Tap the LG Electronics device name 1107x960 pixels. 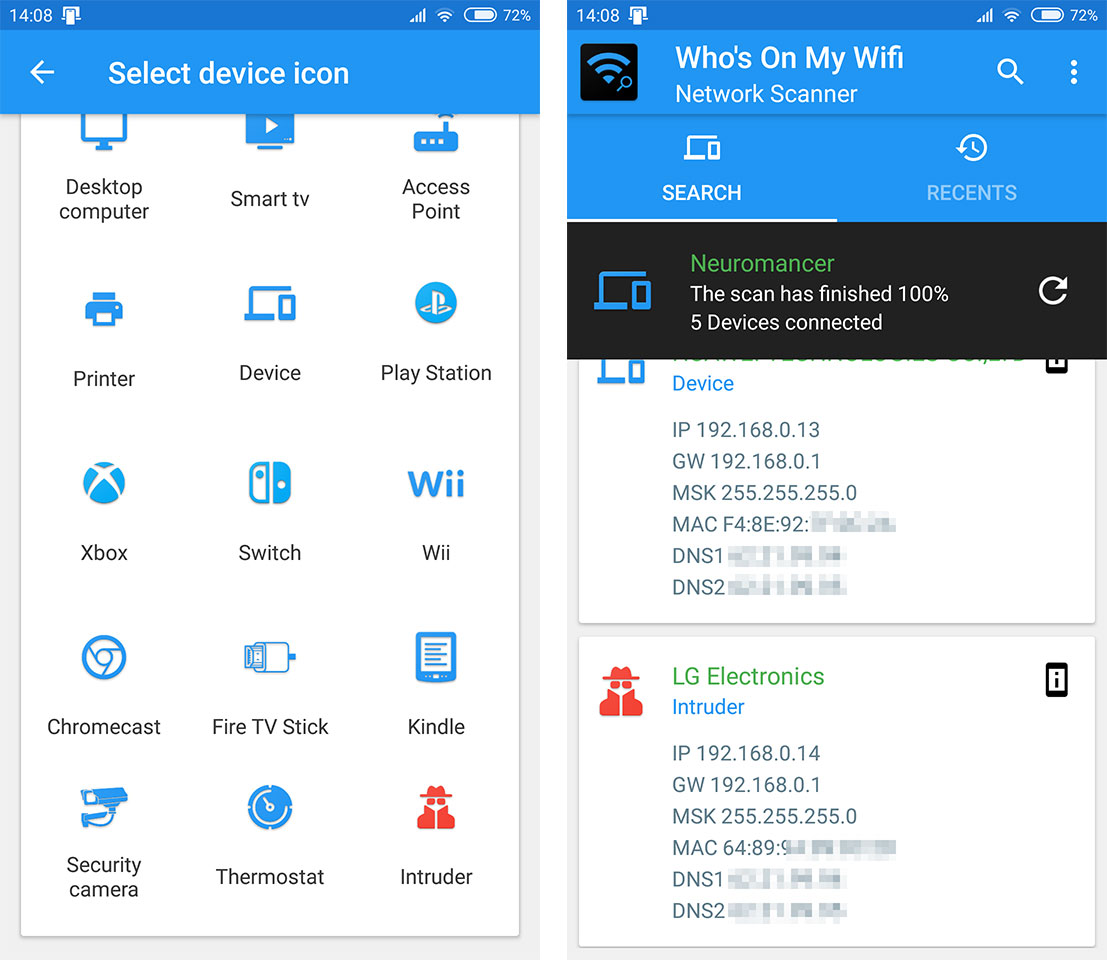748,676
